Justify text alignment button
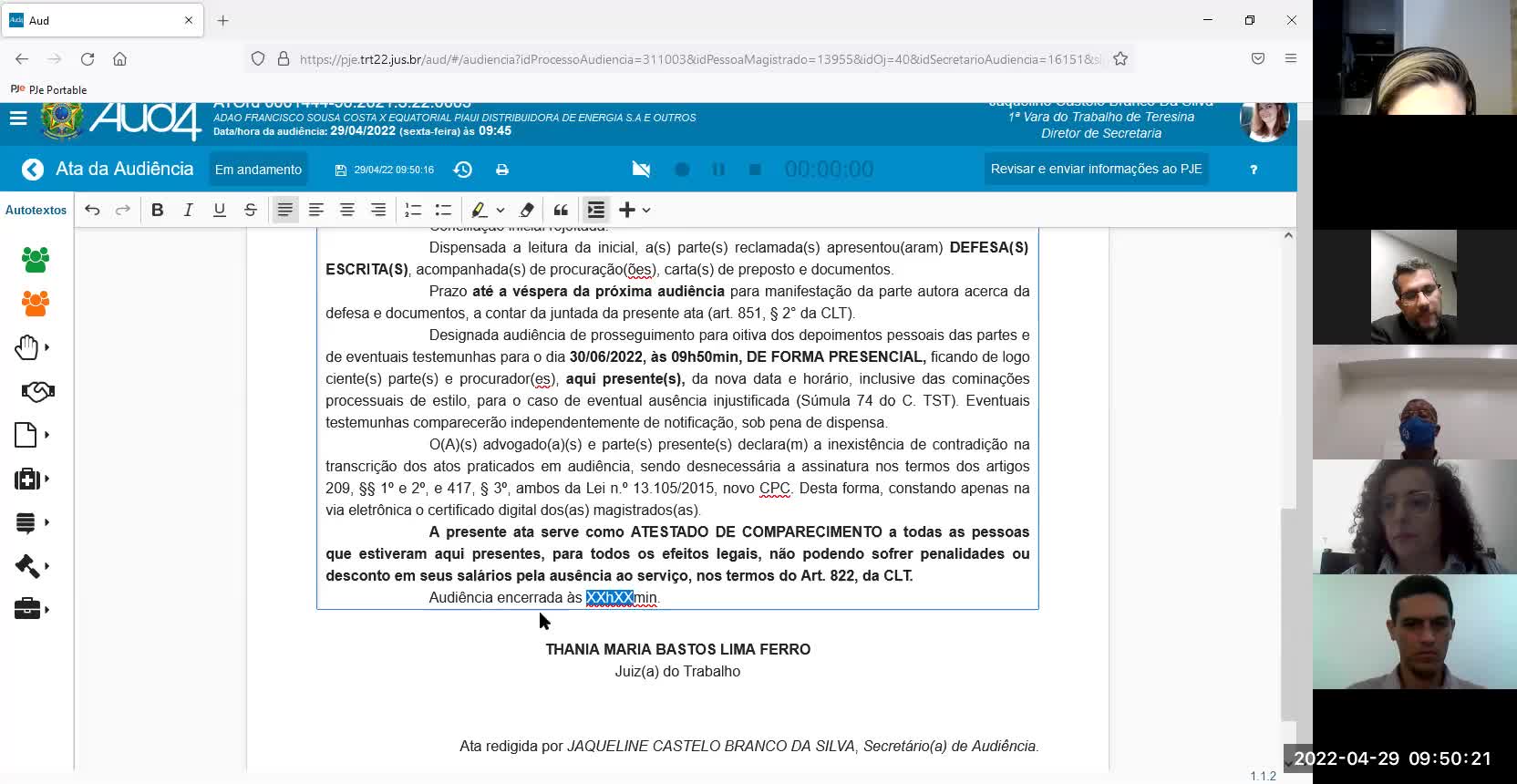Viewport: 1517px width, 784px height. (285, 210)
